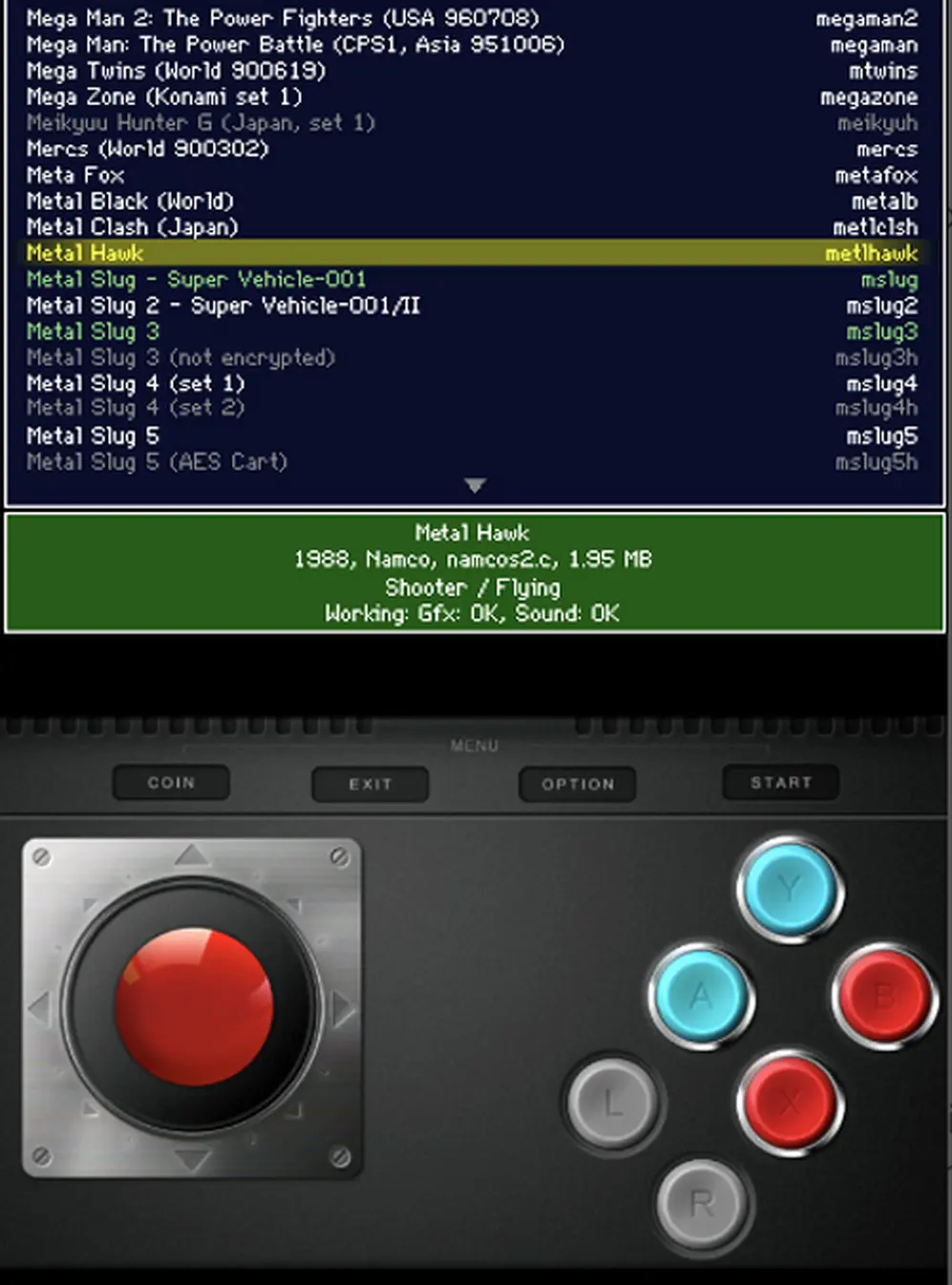Tap the START button
The image size is (952, 1285).
[781, 783]
